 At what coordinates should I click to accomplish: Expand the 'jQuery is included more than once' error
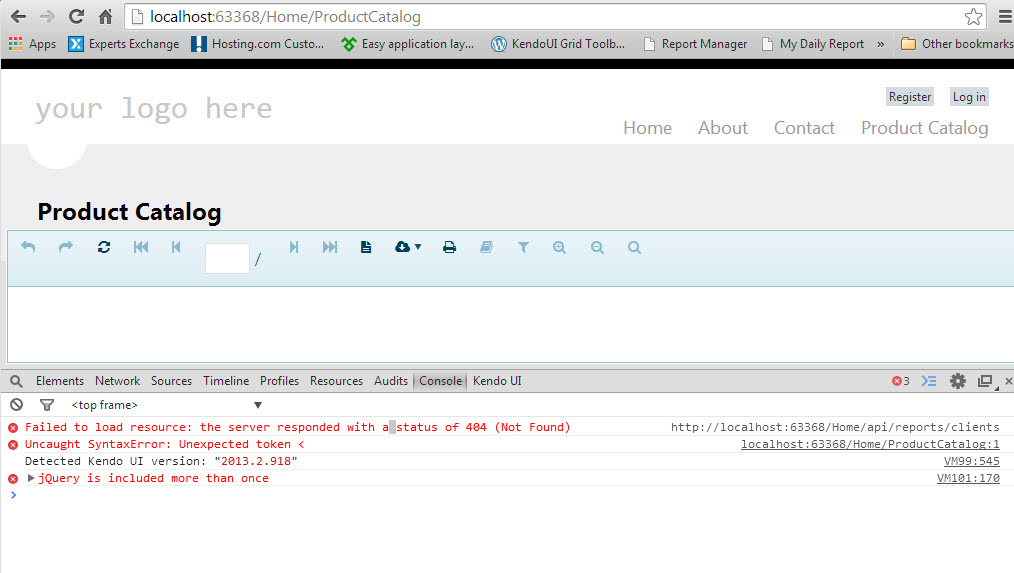point(30,478)
